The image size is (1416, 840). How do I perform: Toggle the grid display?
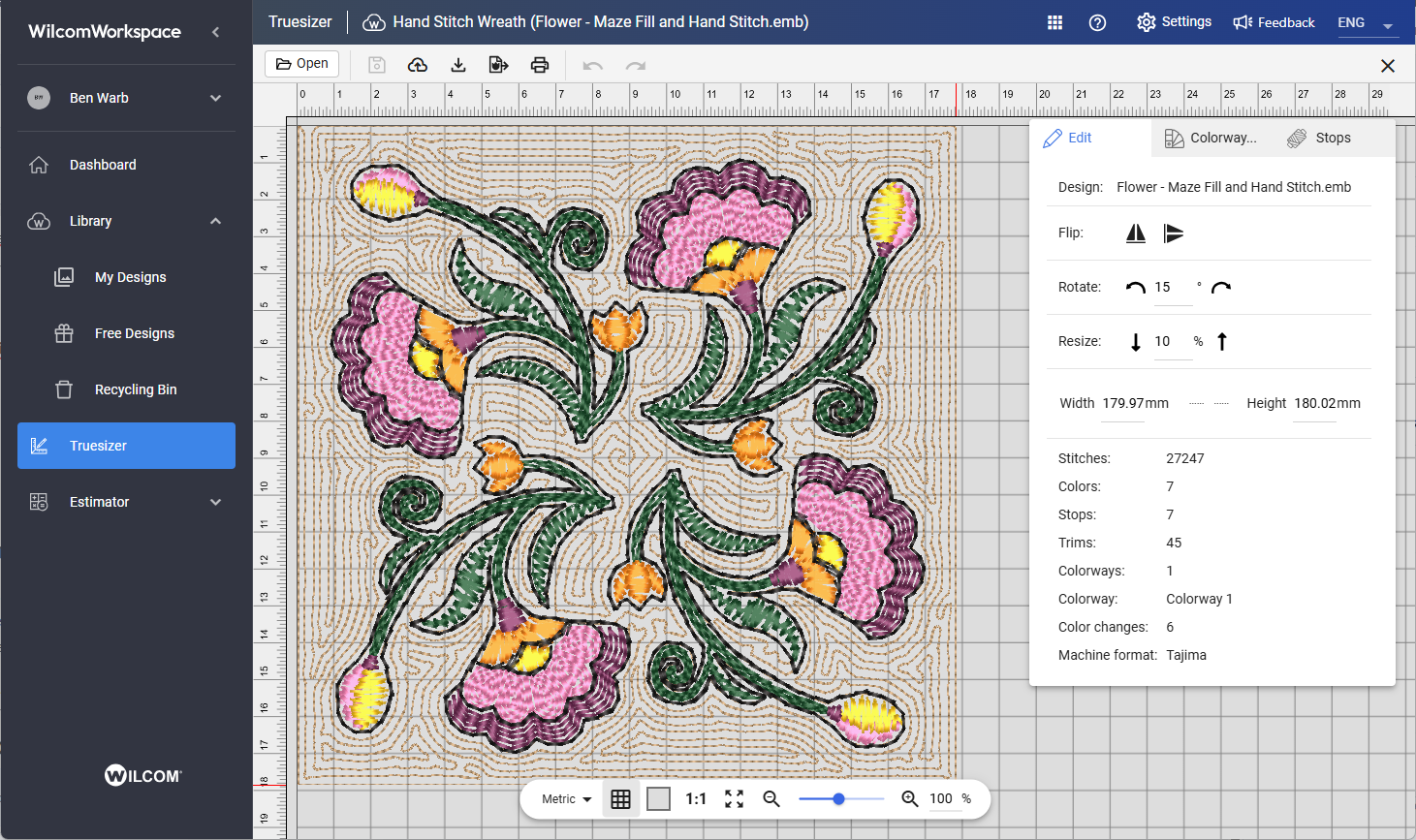(620, 799)
